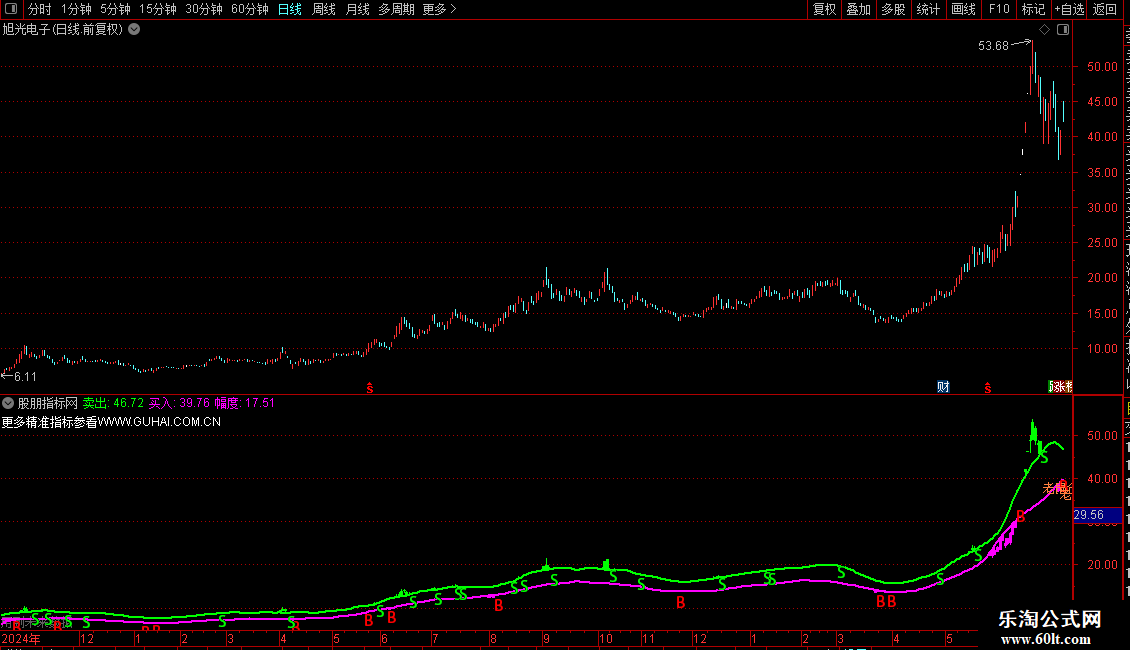
Task: Click the 53.68 high price label
Action: click(993, 46)
